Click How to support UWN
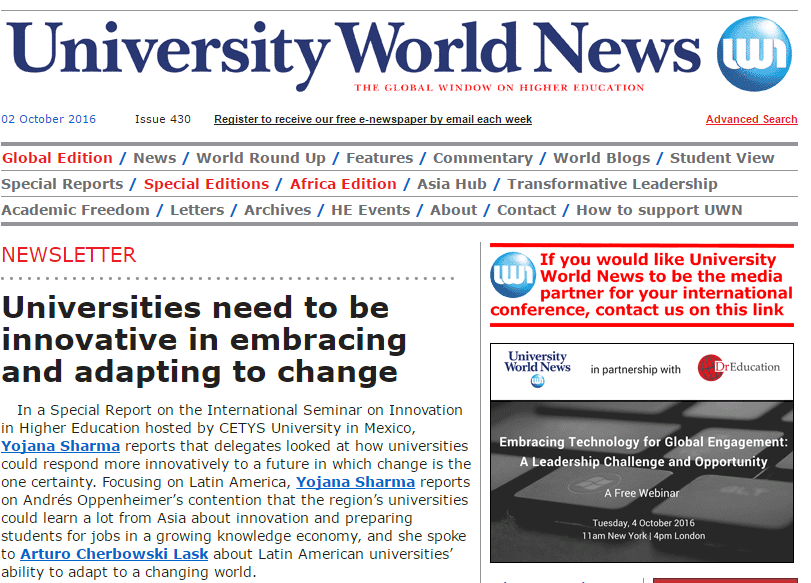This screenshot has width=811, height=583. coord(659,210)
